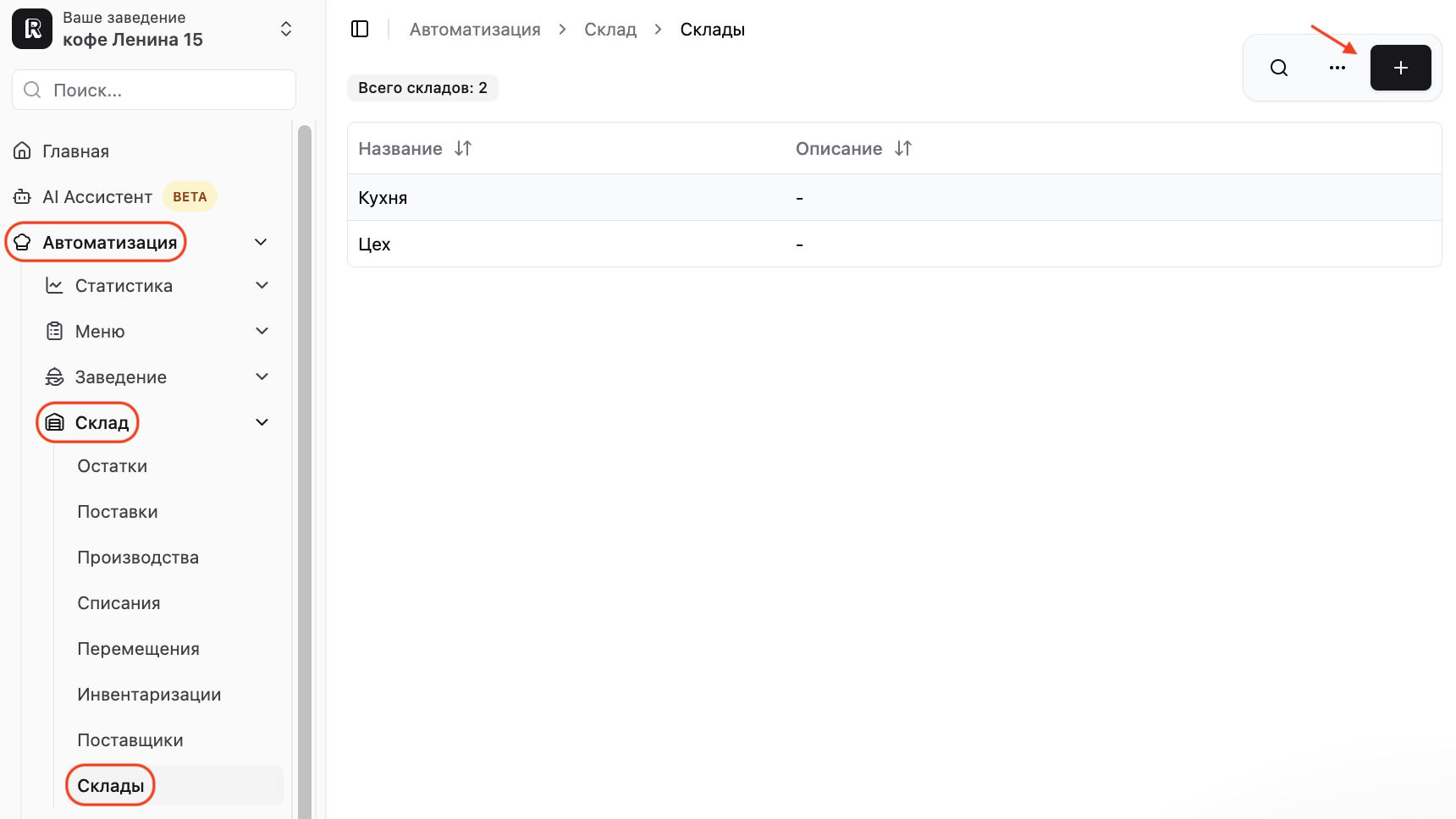Image resolution: width=1456 pixels, height=819 pixels.
Task: Click the search magnifier icon in toolbar
Action: [1279, 68]
